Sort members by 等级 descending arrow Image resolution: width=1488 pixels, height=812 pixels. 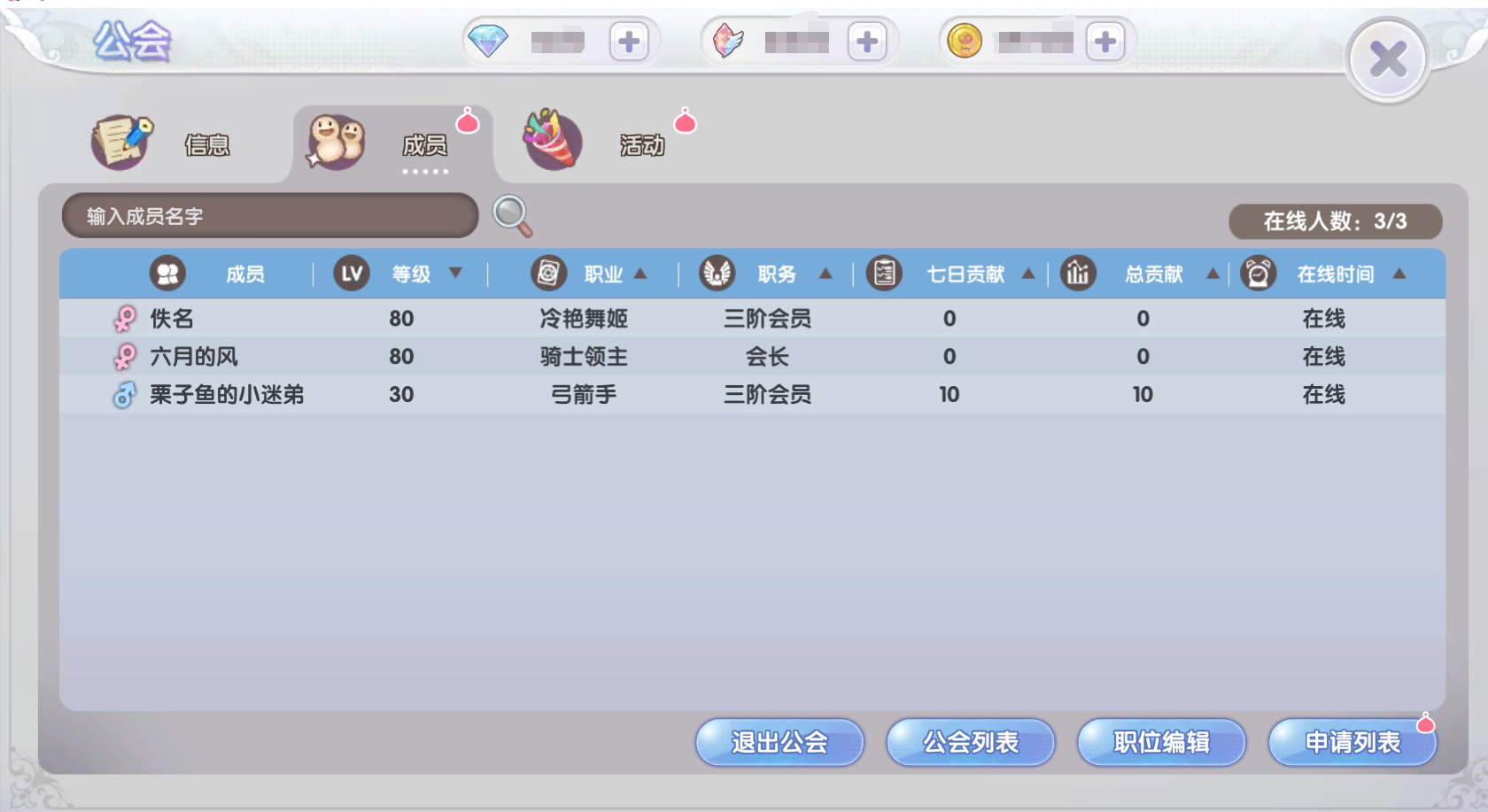point(455,273)
